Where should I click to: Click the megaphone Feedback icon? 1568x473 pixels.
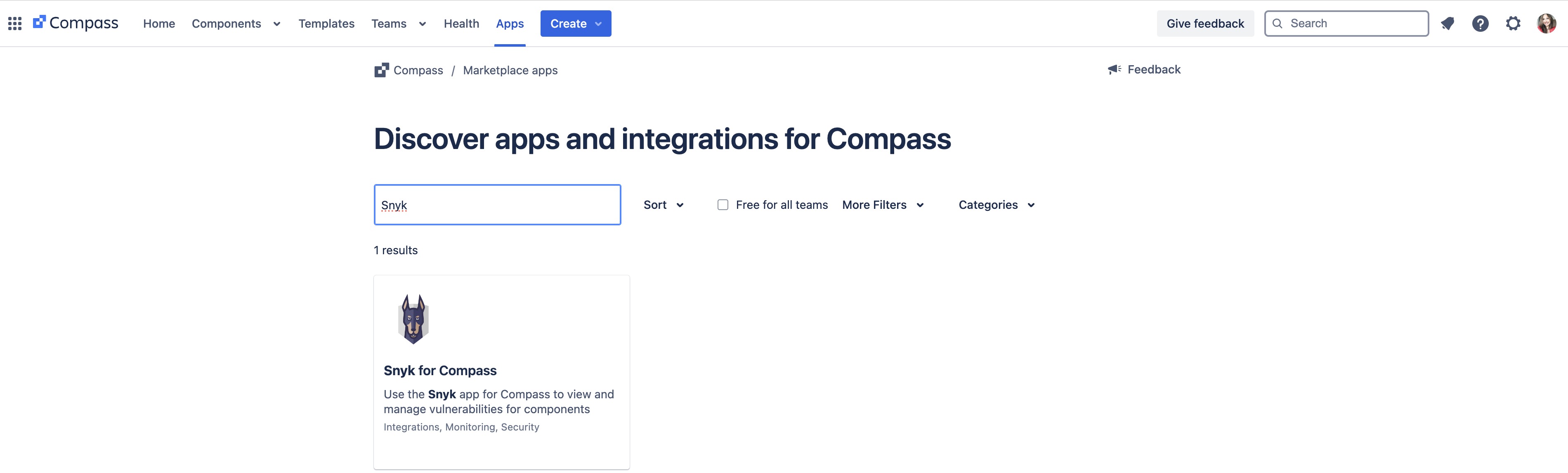tap(1114, 69)
